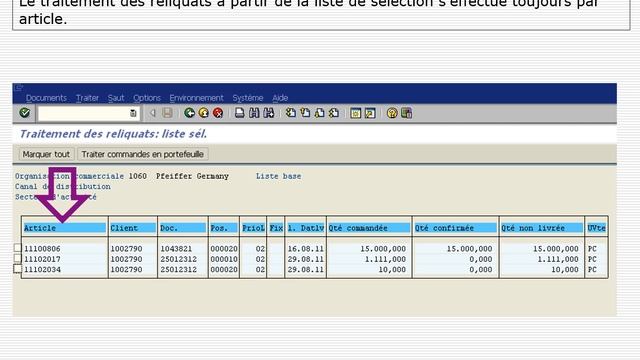This screenshot has width=640, height=360.
Task: Click delivery date 16.08.11
Action: click(306, 249)
